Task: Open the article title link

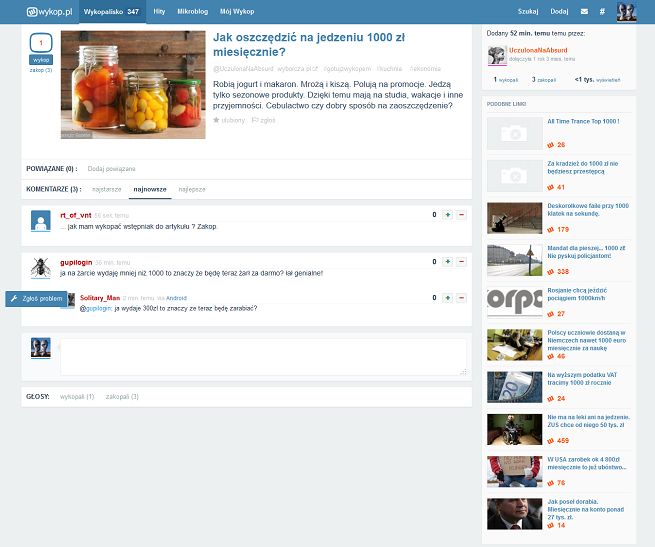Action: click(309, 44)
